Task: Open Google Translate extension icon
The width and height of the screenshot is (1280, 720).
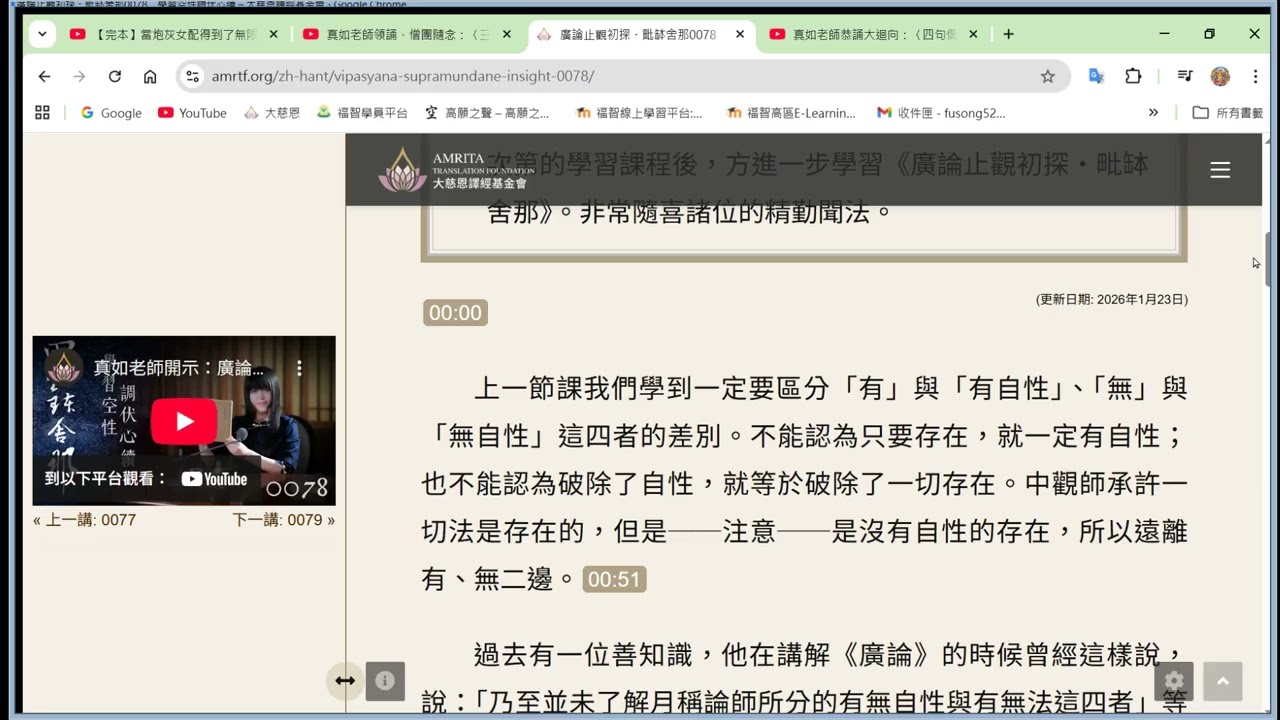Action: click(x=1097, y=76)
